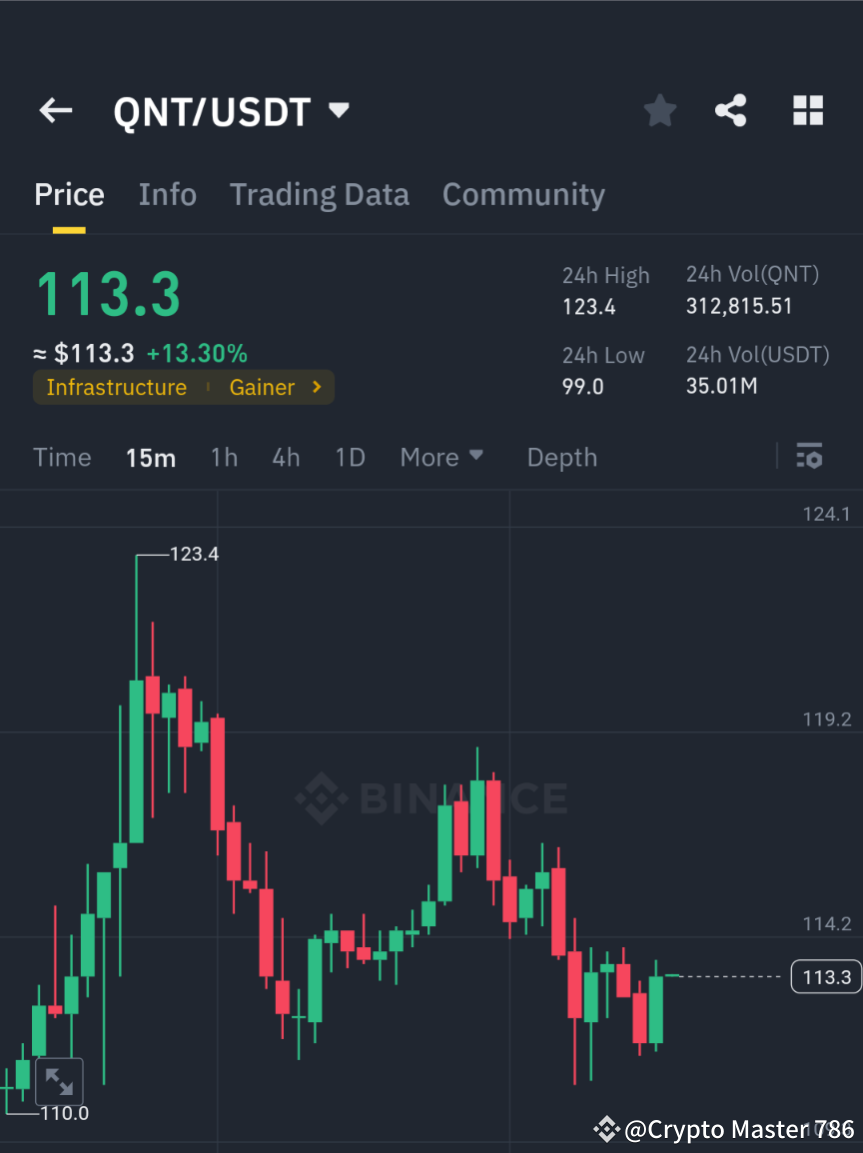863x1153 pixels.
Task: Open the share options
Action: [x=731, y=111]
